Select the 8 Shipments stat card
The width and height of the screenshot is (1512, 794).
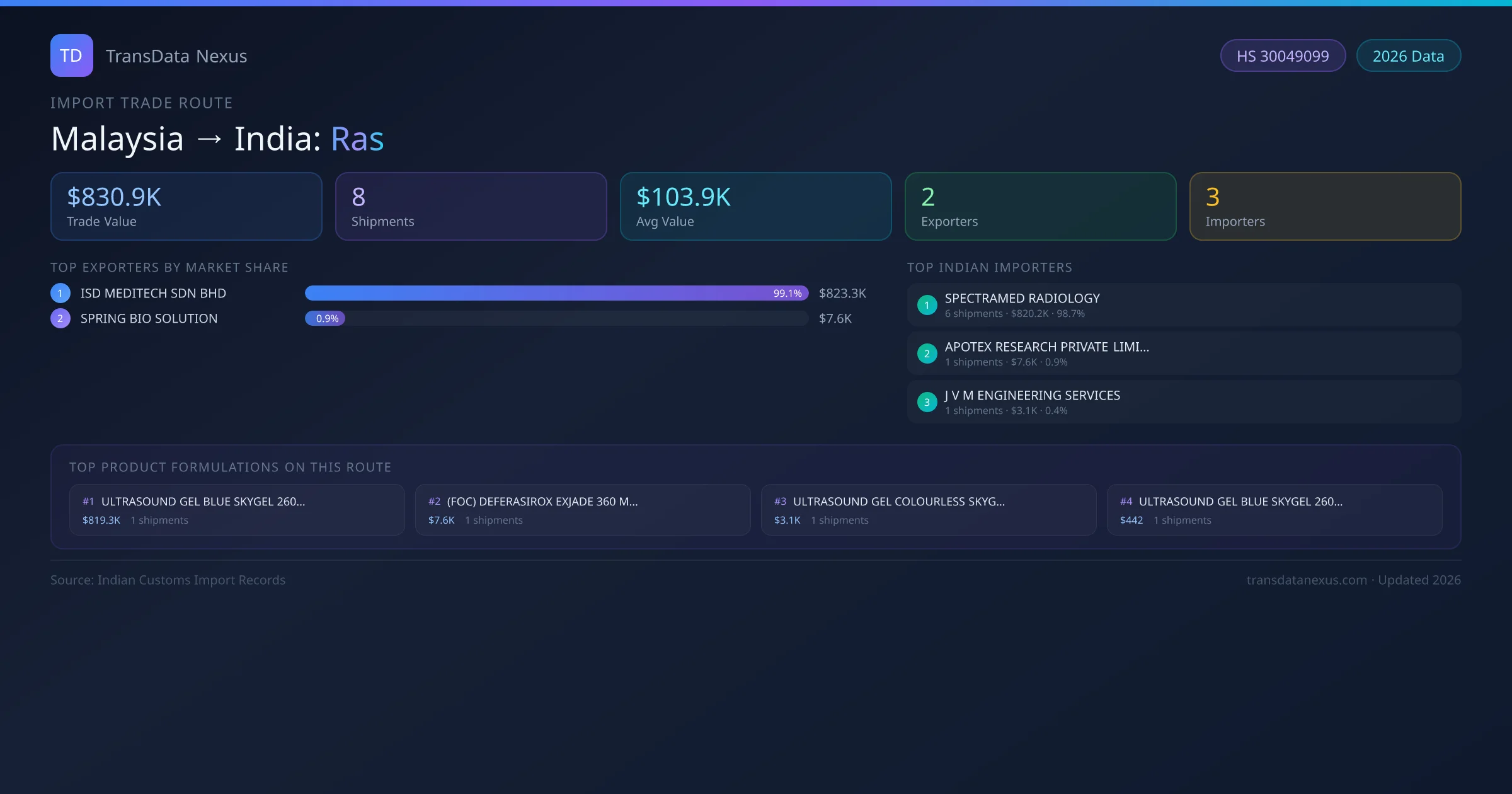471,206
